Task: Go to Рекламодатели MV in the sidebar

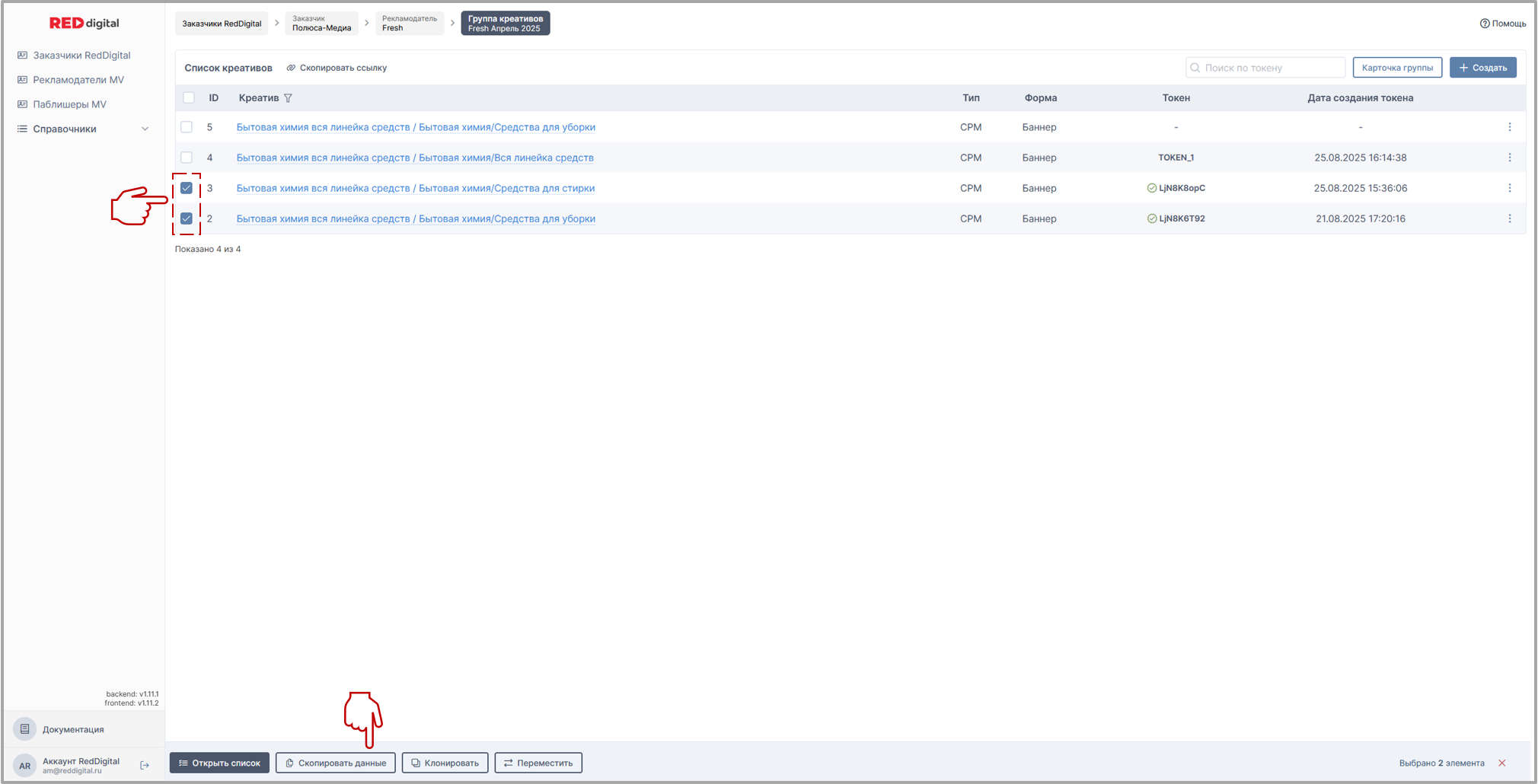Action: pos(78,80)
